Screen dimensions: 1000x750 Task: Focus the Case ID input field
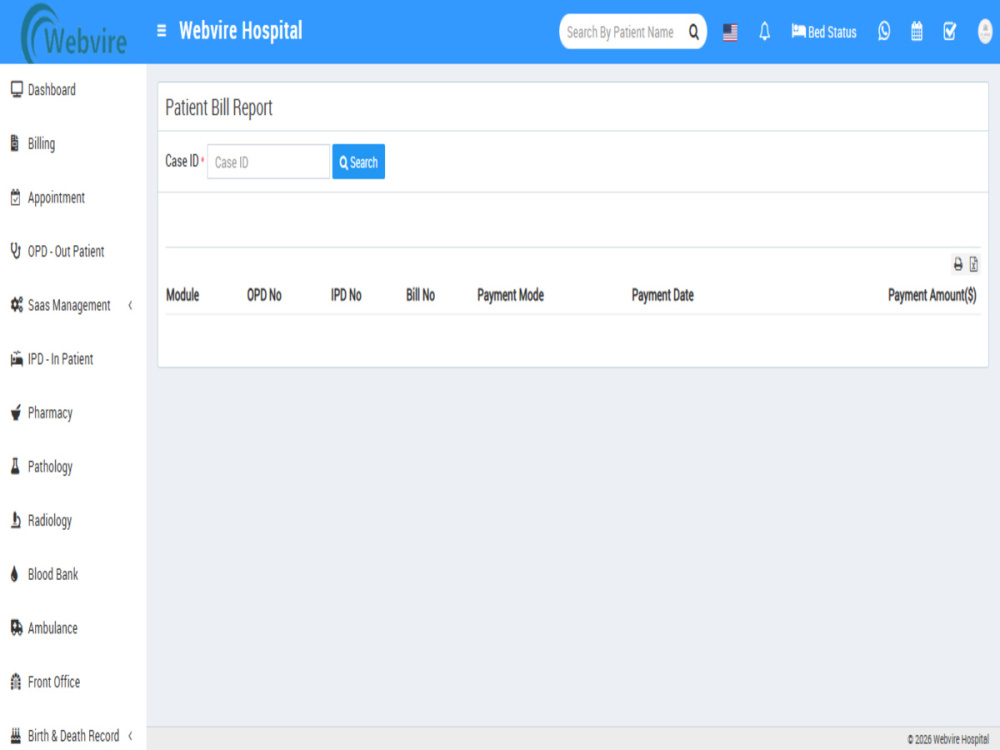(268, 162)
